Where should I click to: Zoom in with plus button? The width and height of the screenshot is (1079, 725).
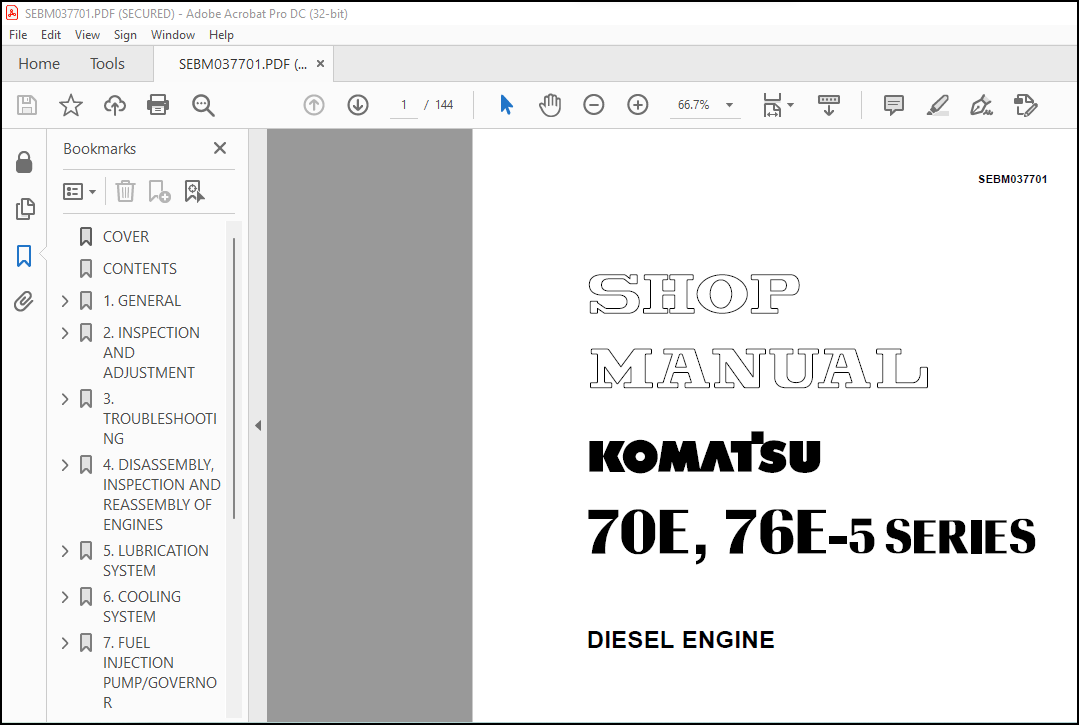coord(638,105)
